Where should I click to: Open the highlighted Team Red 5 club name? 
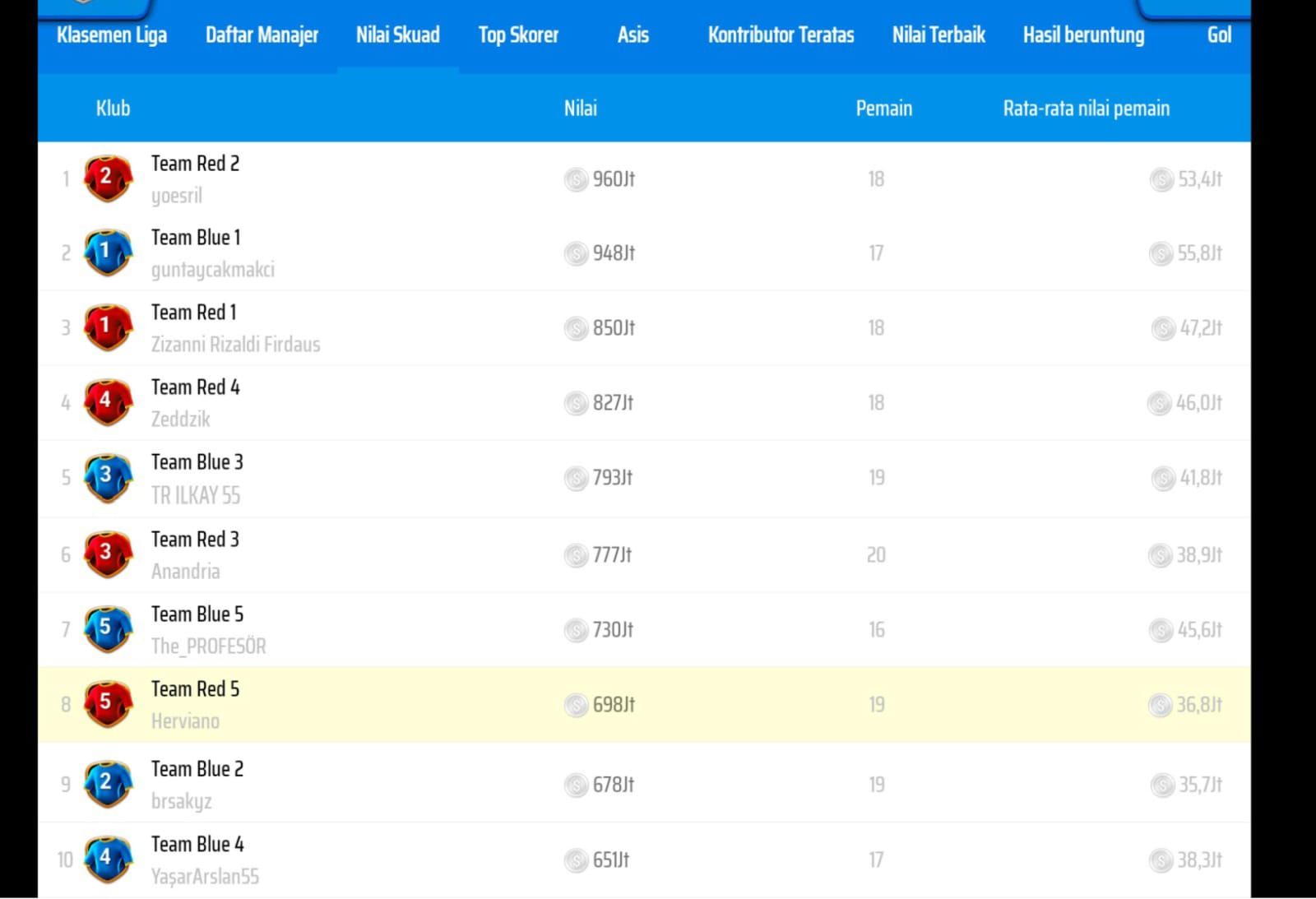(196, 689)
